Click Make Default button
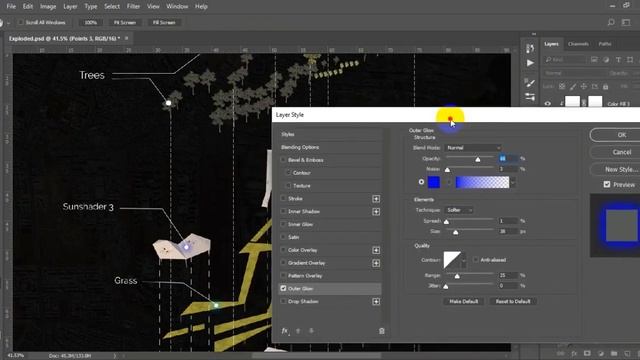The height and width of the screenshot is (360, 640). click(464, 302)
